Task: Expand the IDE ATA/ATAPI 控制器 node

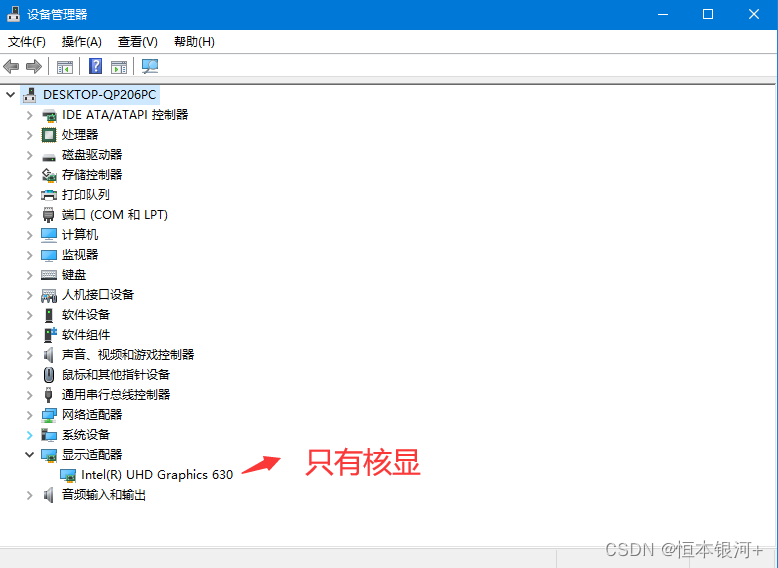Action: point(29,115)
